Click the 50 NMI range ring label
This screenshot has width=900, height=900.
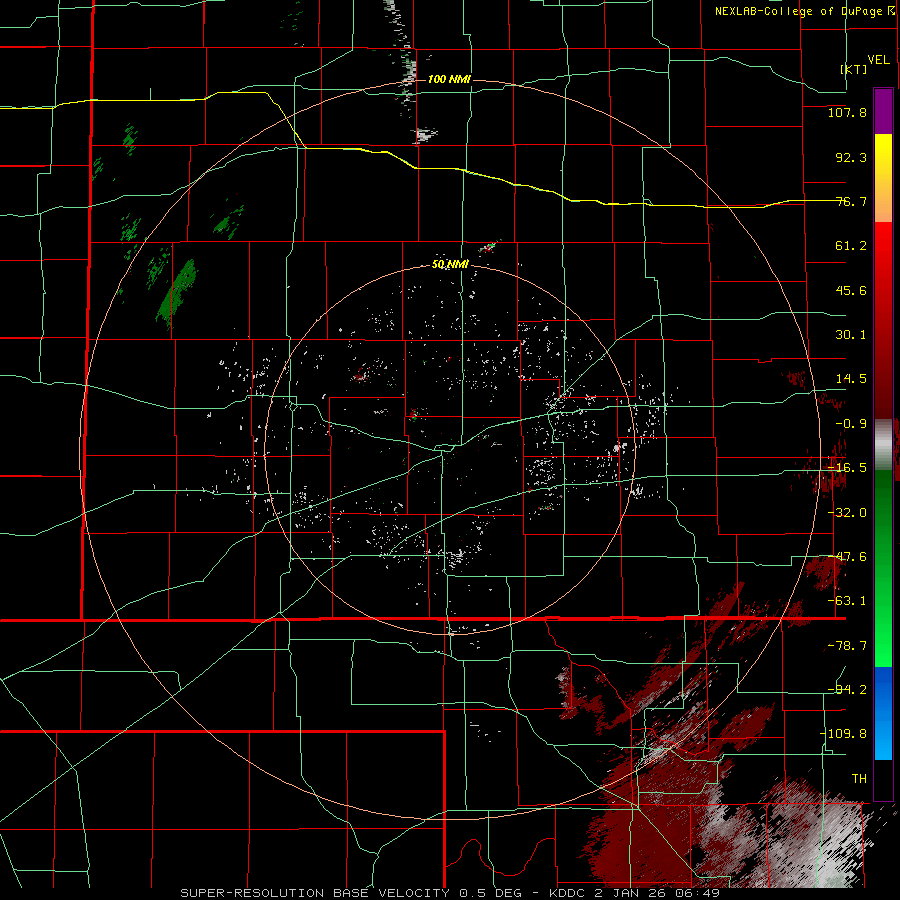[x=450, y=265]
